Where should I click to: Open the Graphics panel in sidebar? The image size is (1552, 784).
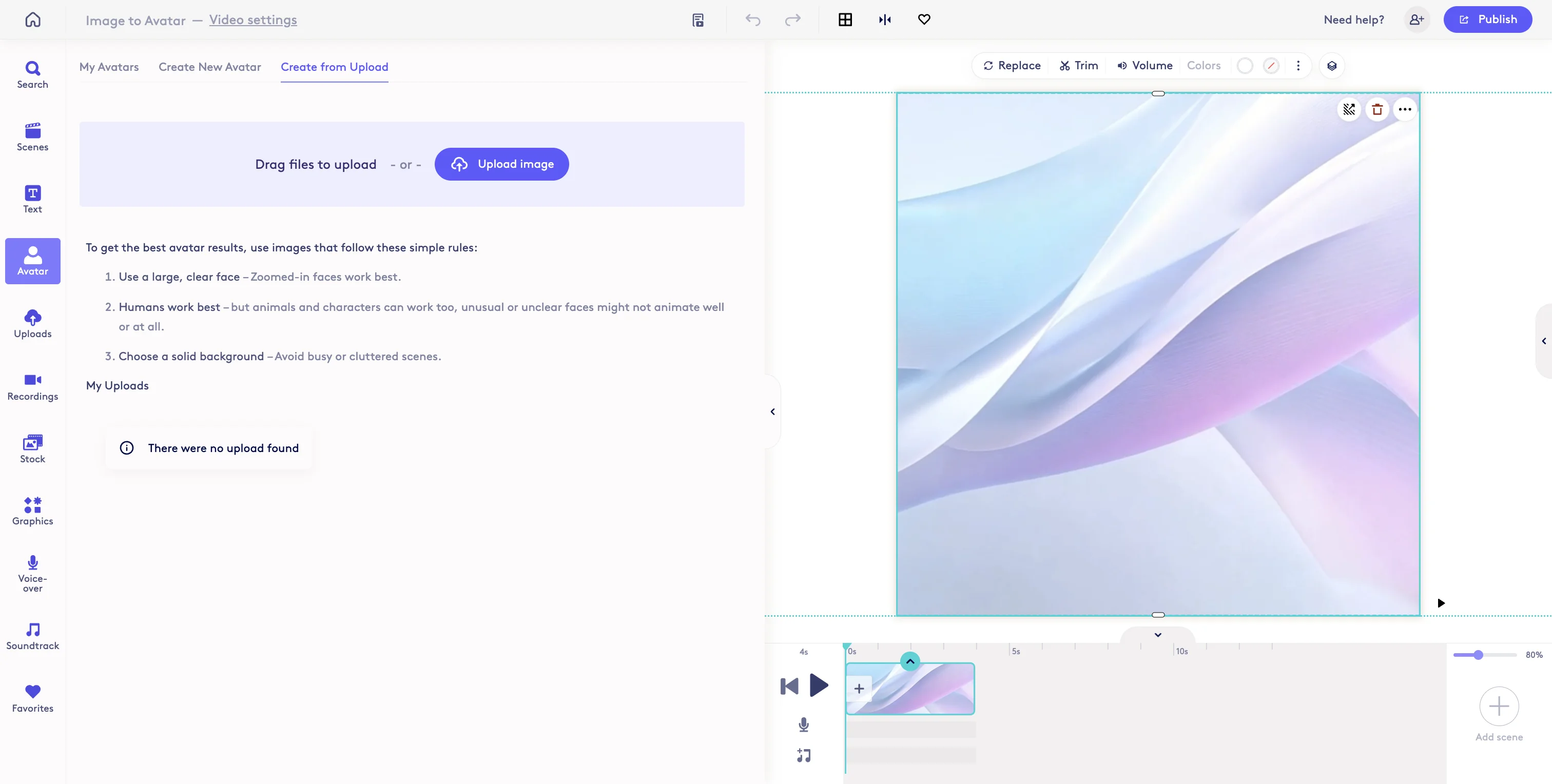click(32, 511)
